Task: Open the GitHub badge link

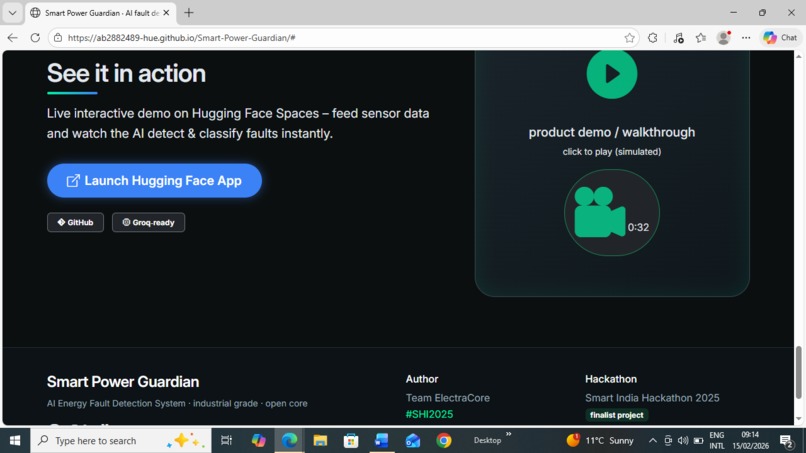Action: pyautogui.click(x=76, y=222)
